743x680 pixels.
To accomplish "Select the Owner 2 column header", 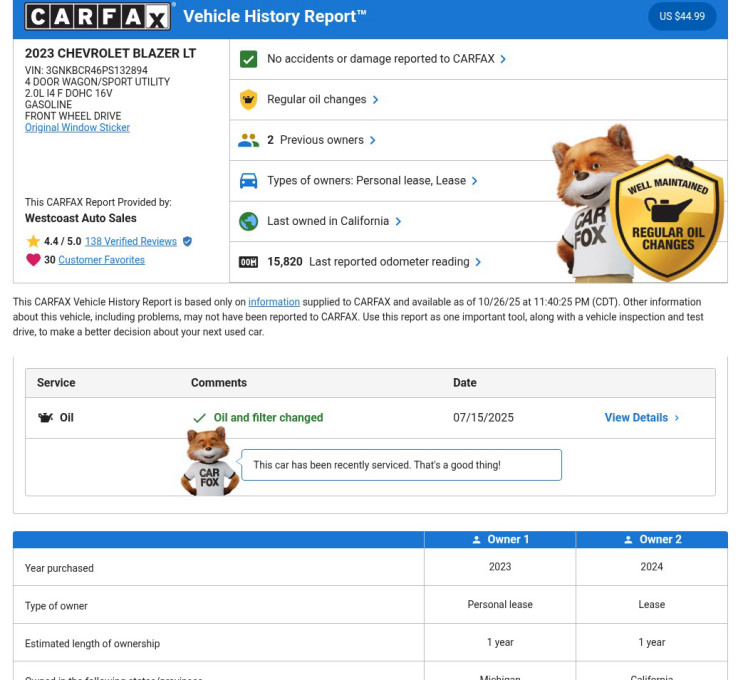I will (x=651, y=539).
